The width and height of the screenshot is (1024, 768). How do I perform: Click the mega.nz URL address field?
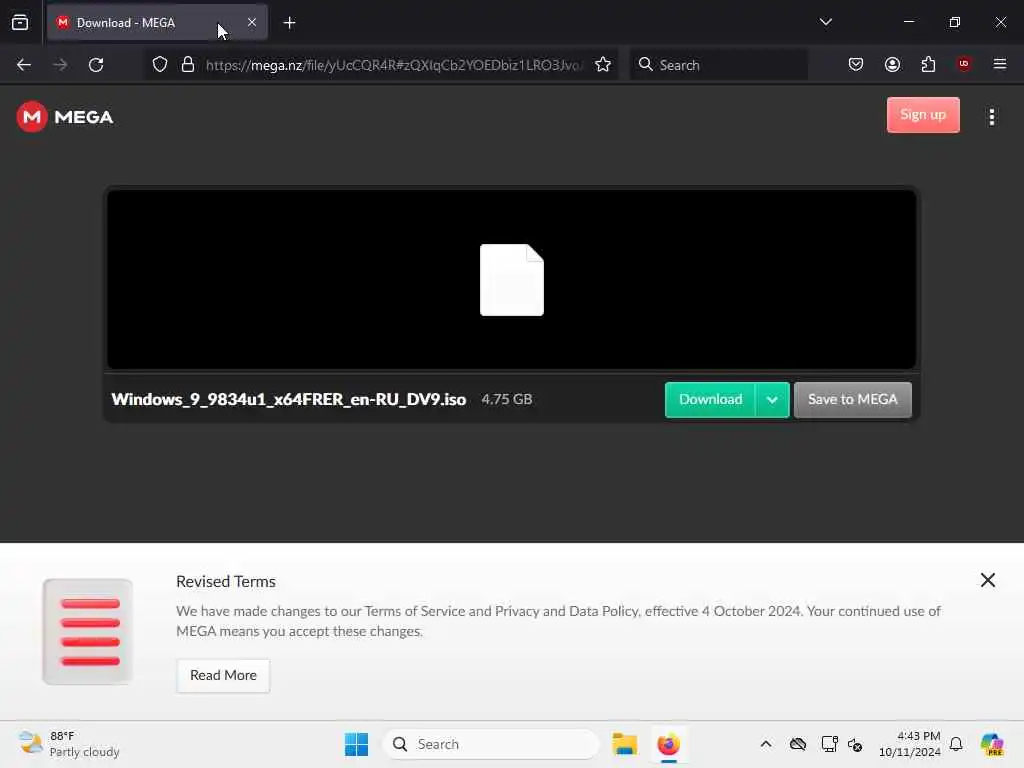[x=393, y=65]
